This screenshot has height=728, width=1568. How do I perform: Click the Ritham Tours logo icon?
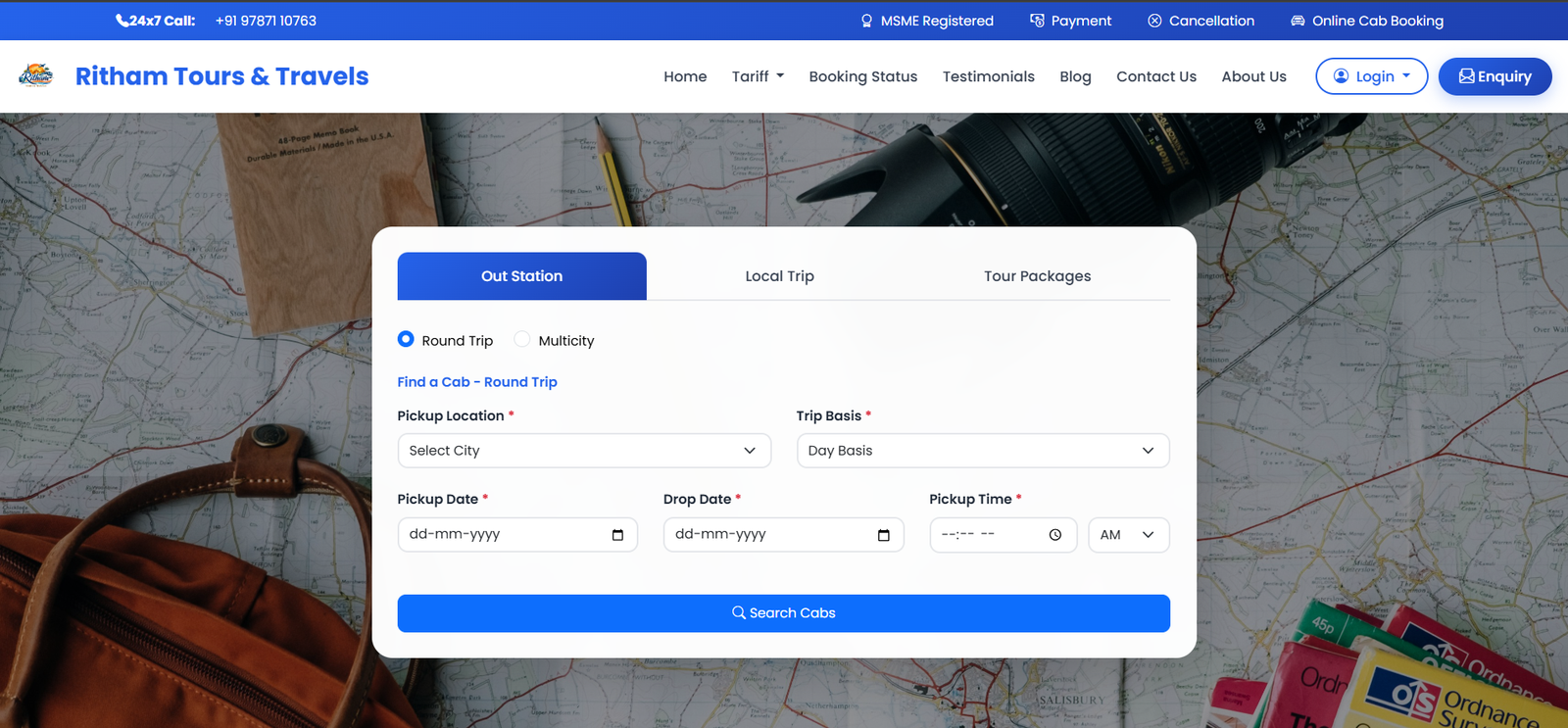[36, 75]
